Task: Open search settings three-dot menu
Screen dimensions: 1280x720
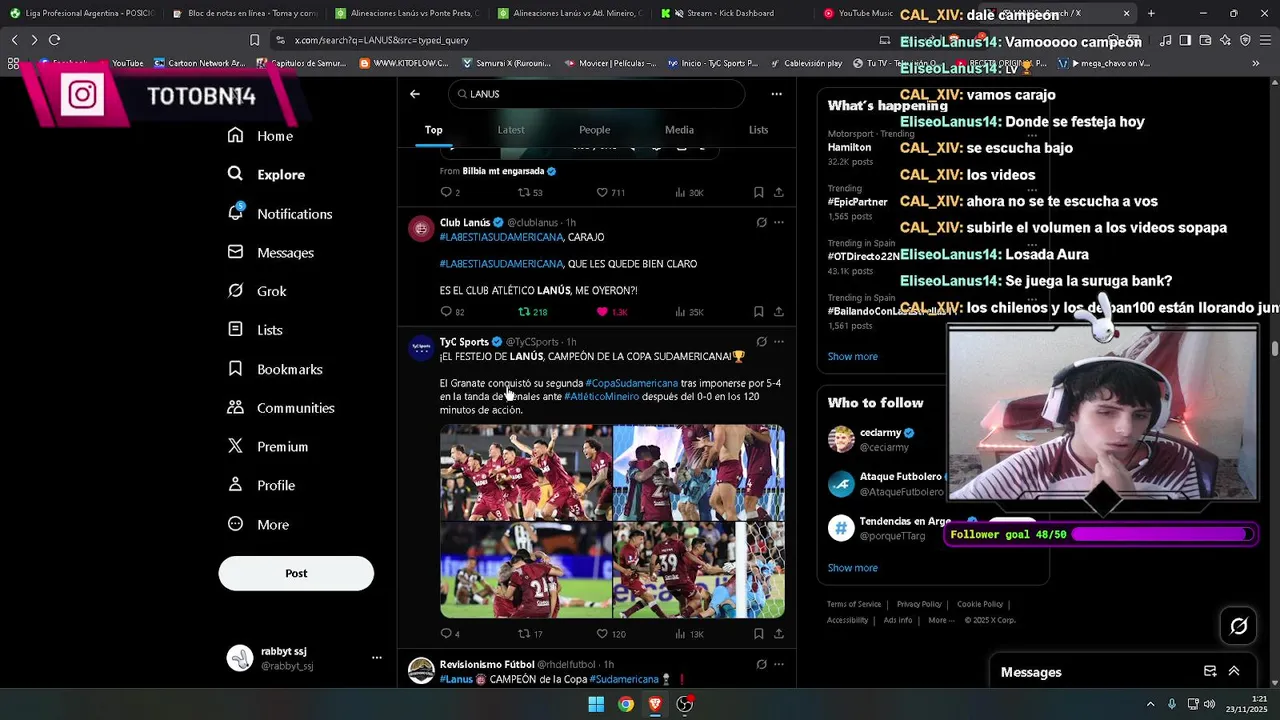Action: pos(776,94)
